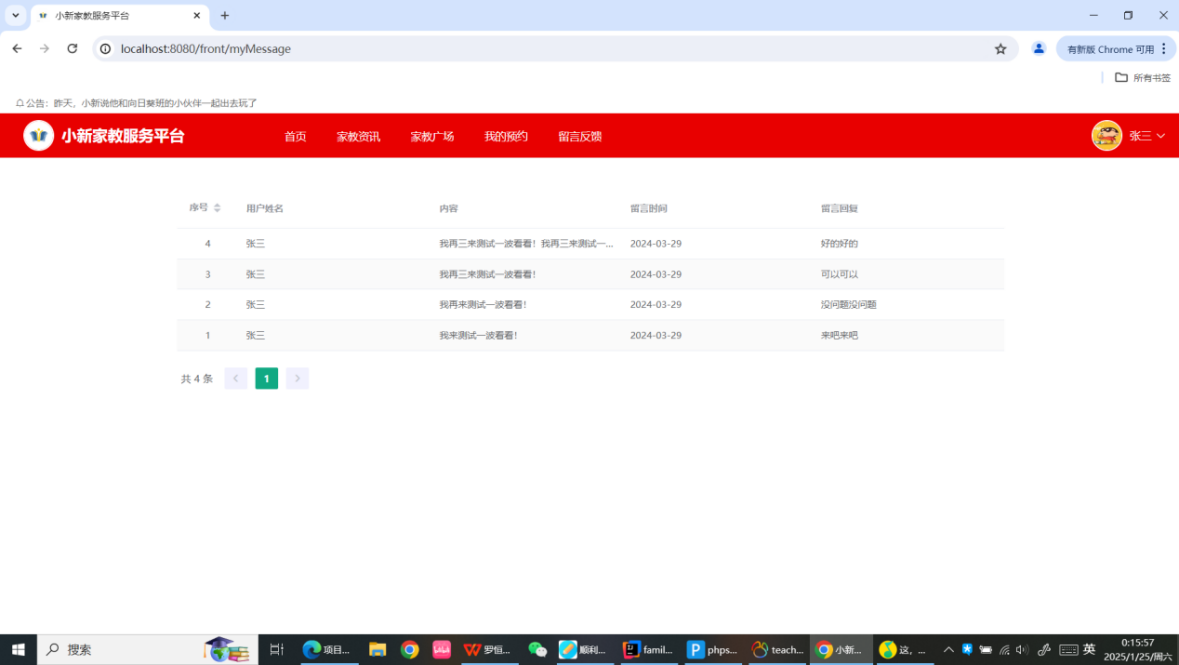Open 我的预约 page
The image size is (1179, 665).
pos(505,136)
